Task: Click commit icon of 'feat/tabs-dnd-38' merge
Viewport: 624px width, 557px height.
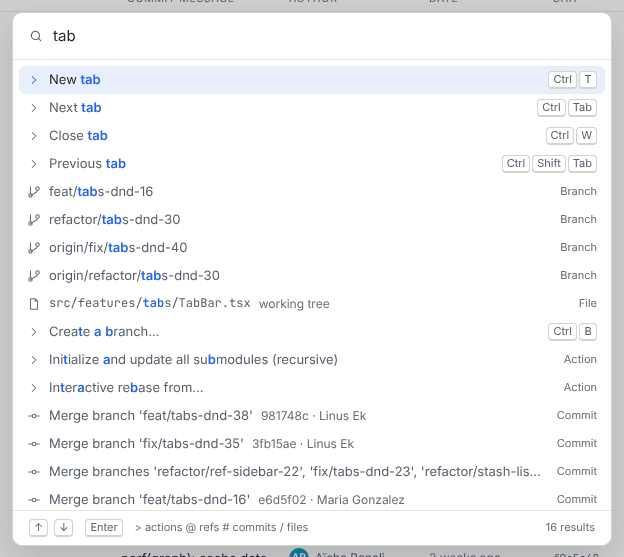Action: click(34, 416)
